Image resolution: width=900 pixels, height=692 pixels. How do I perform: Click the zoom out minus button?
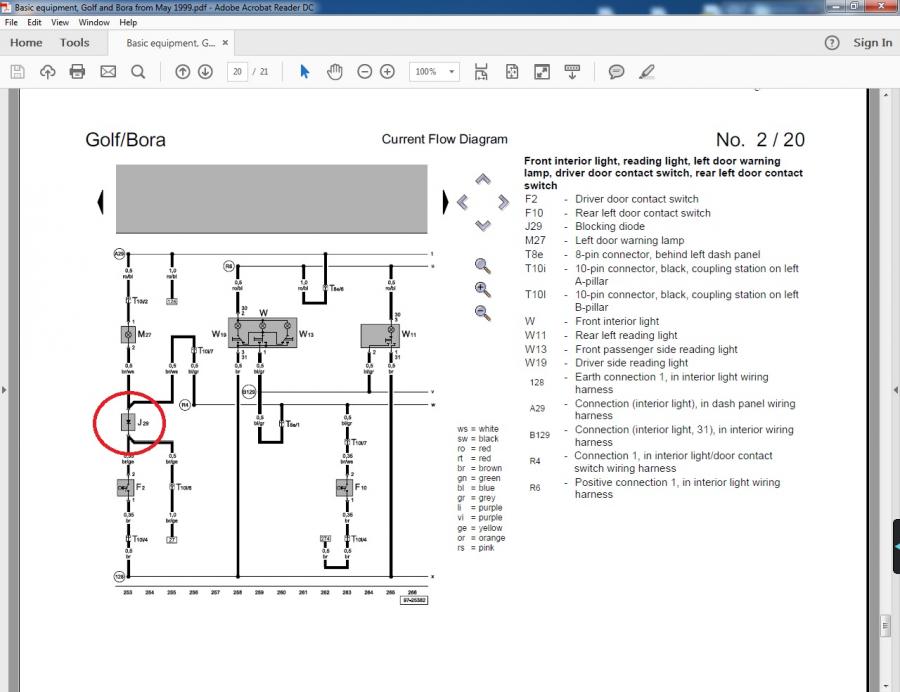(364, 72)
